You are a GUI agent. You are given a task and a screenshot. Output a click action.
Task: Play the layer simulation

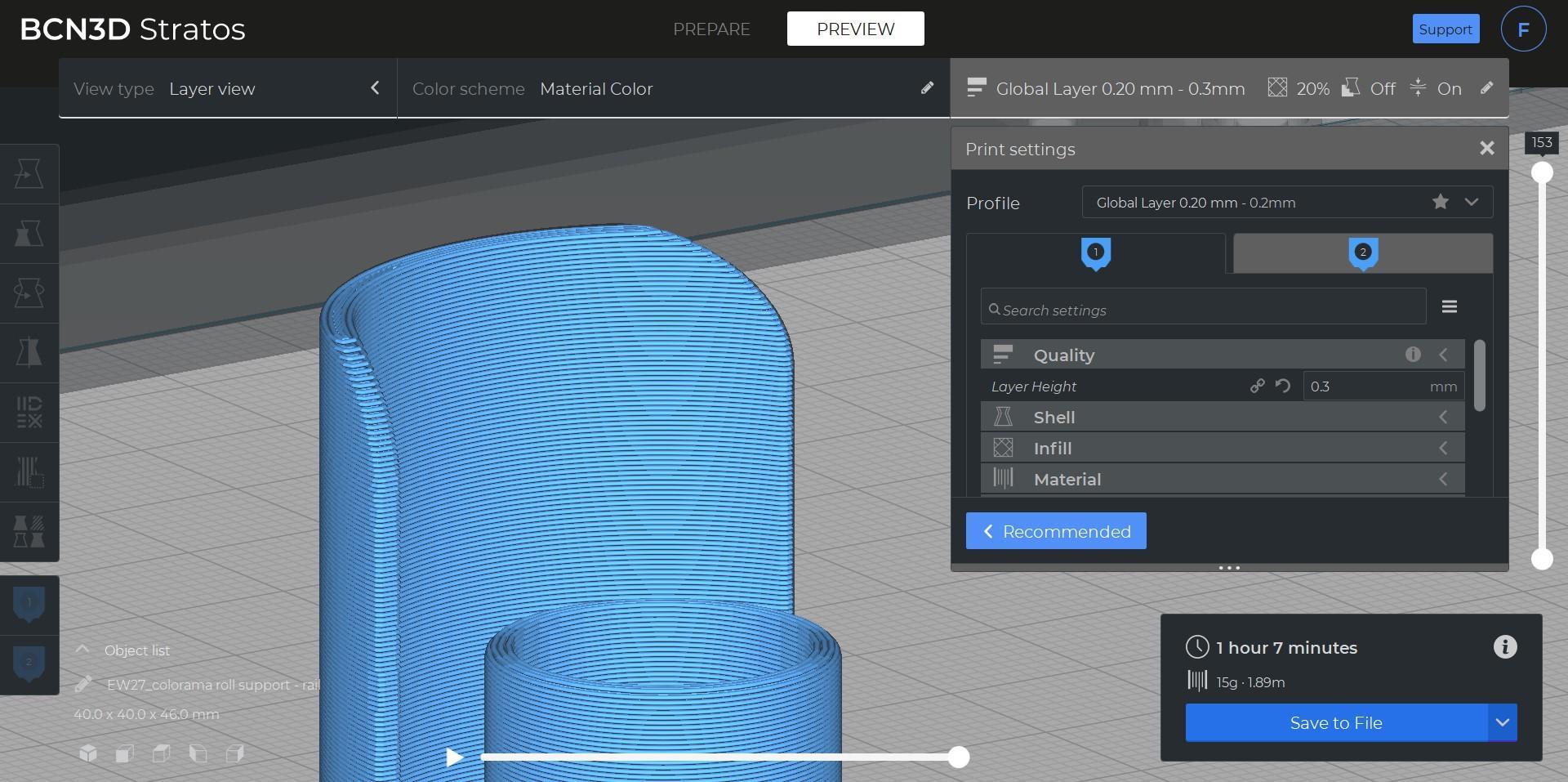(454, 757)
